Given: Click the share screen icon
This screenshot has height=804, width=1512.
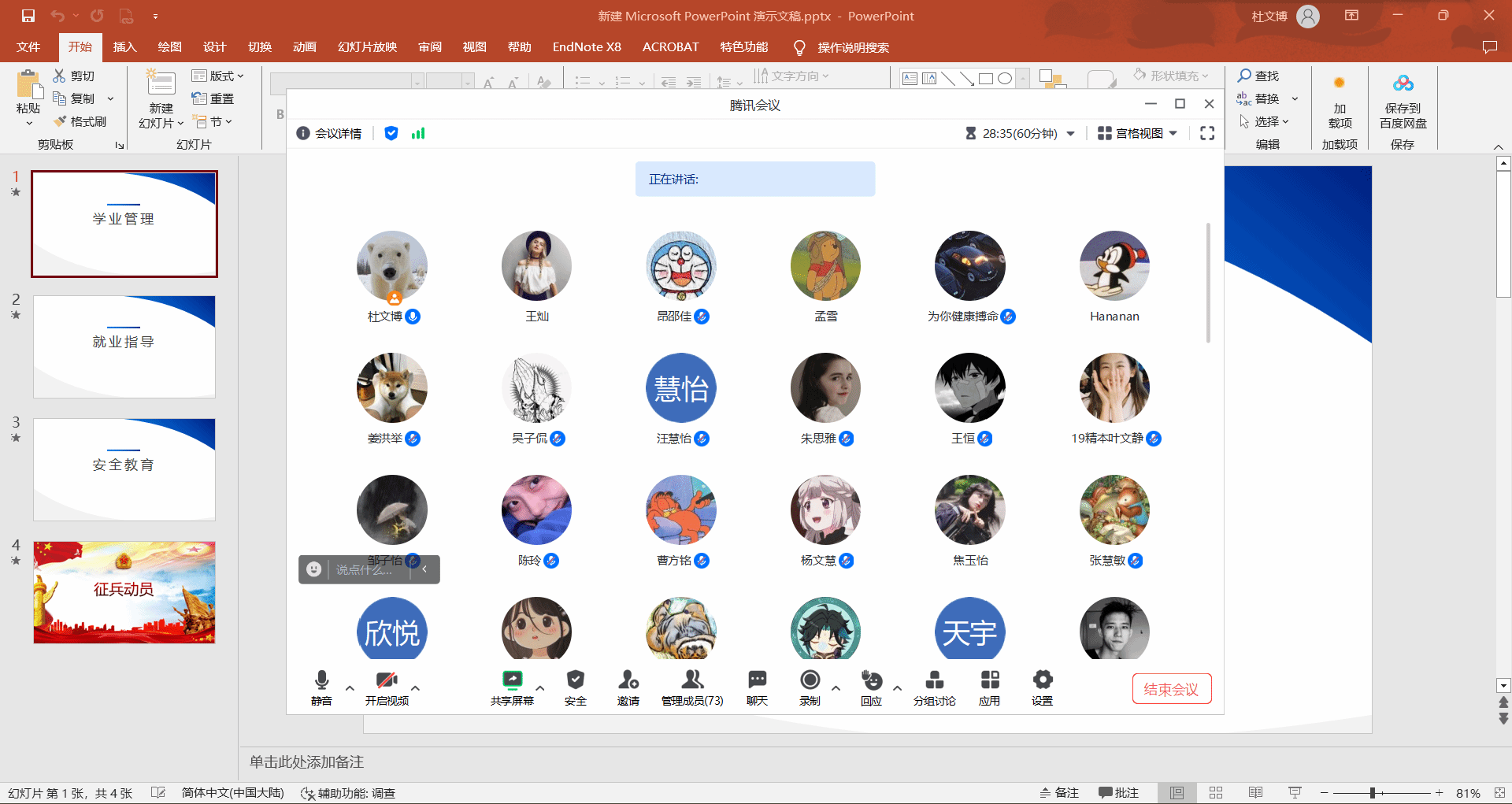Looking at the screenshot, I should pyautogui.click(x=512, y=680).
